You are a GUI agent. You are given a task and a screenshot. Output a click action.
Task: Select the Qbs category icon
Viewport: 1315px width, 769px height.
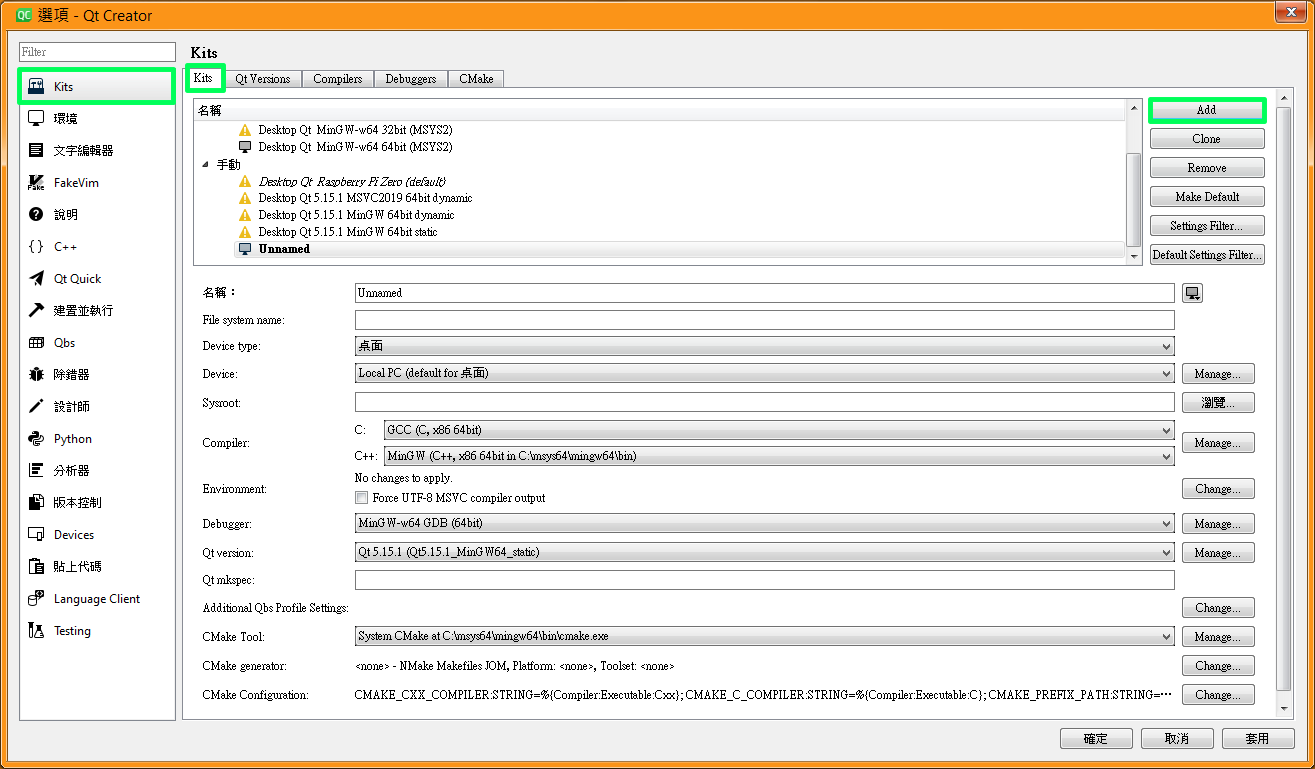[36, 343]
